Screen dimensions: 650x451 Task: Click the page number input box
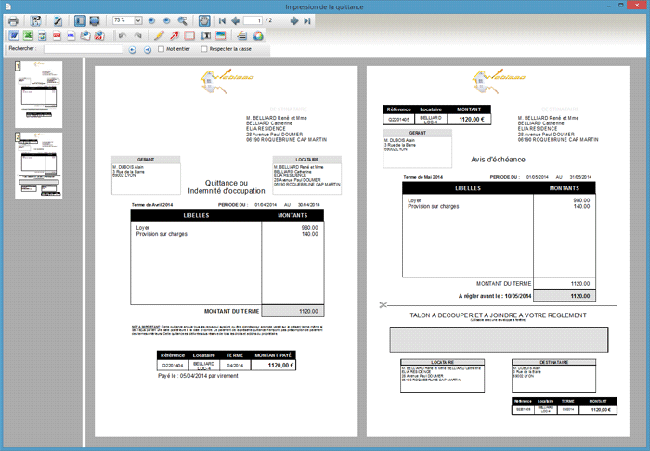[257, 20]
